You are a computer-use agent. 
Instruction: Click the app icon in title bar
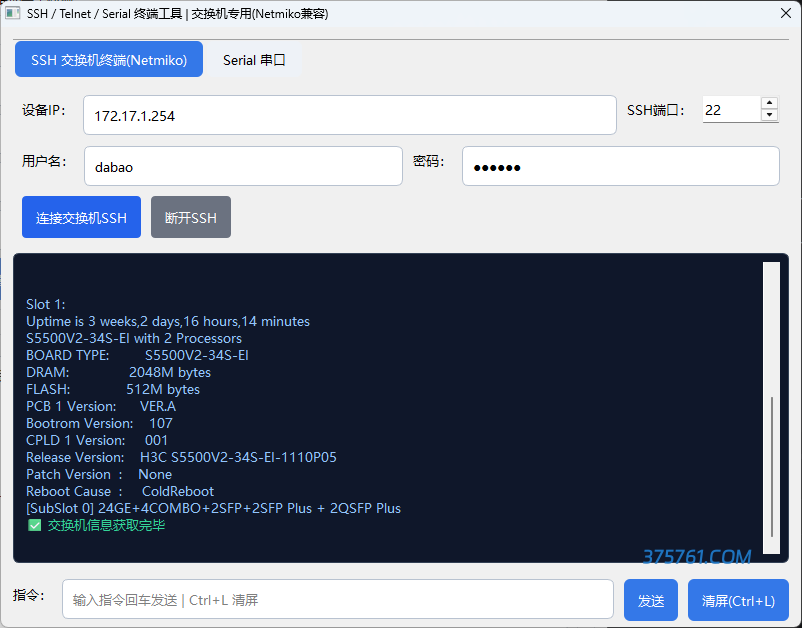(12, 13)
